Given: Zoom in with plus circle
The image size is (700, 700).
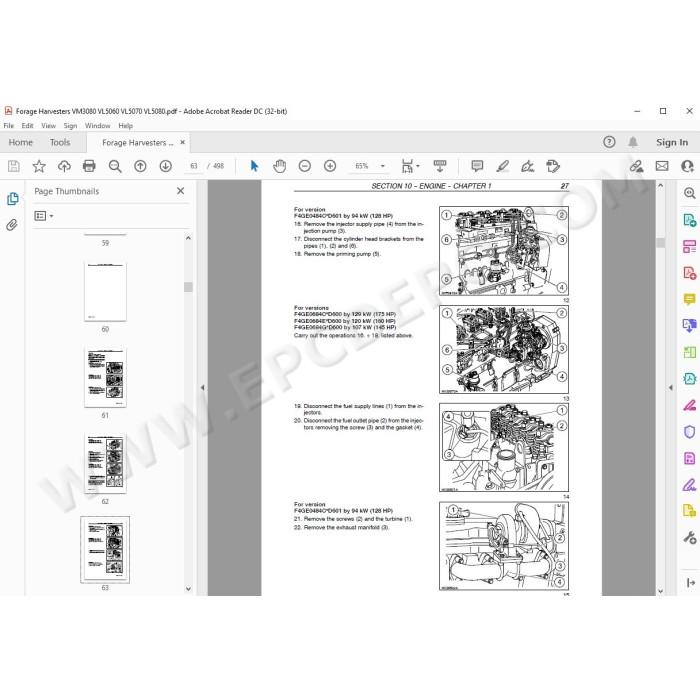Looking at the screenshot, I should 330,166.
